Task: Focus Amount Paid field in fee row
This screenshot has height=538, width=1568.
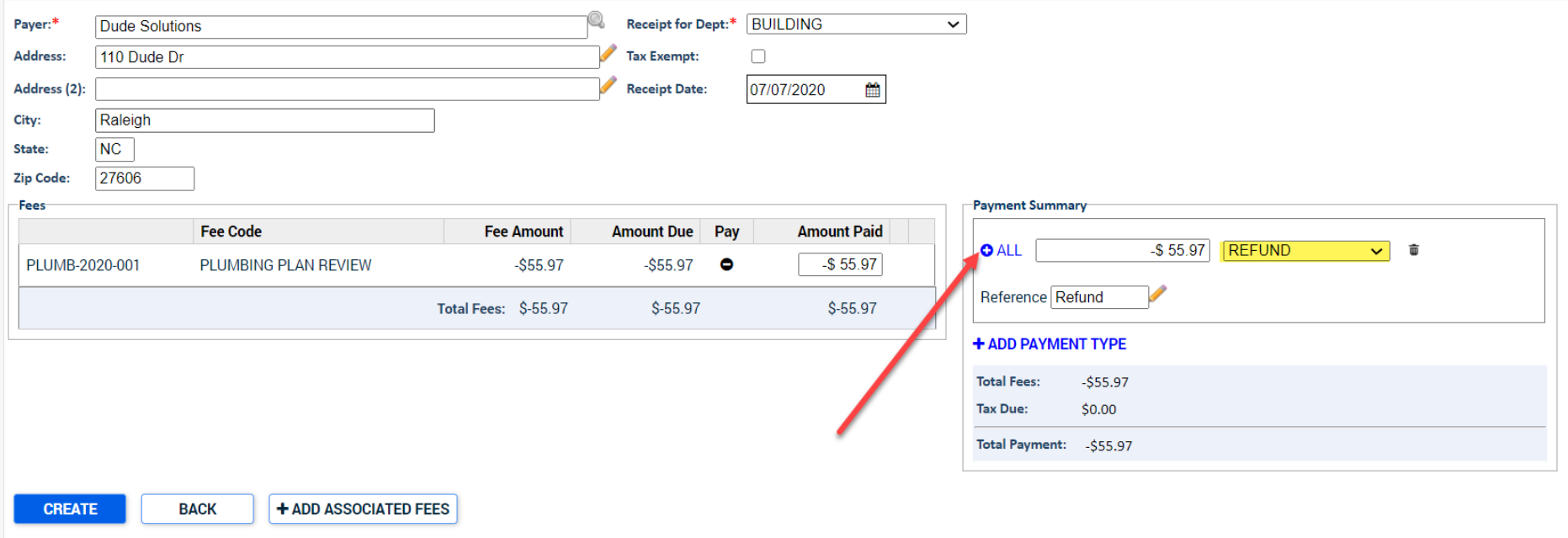Action: [840, 264]
